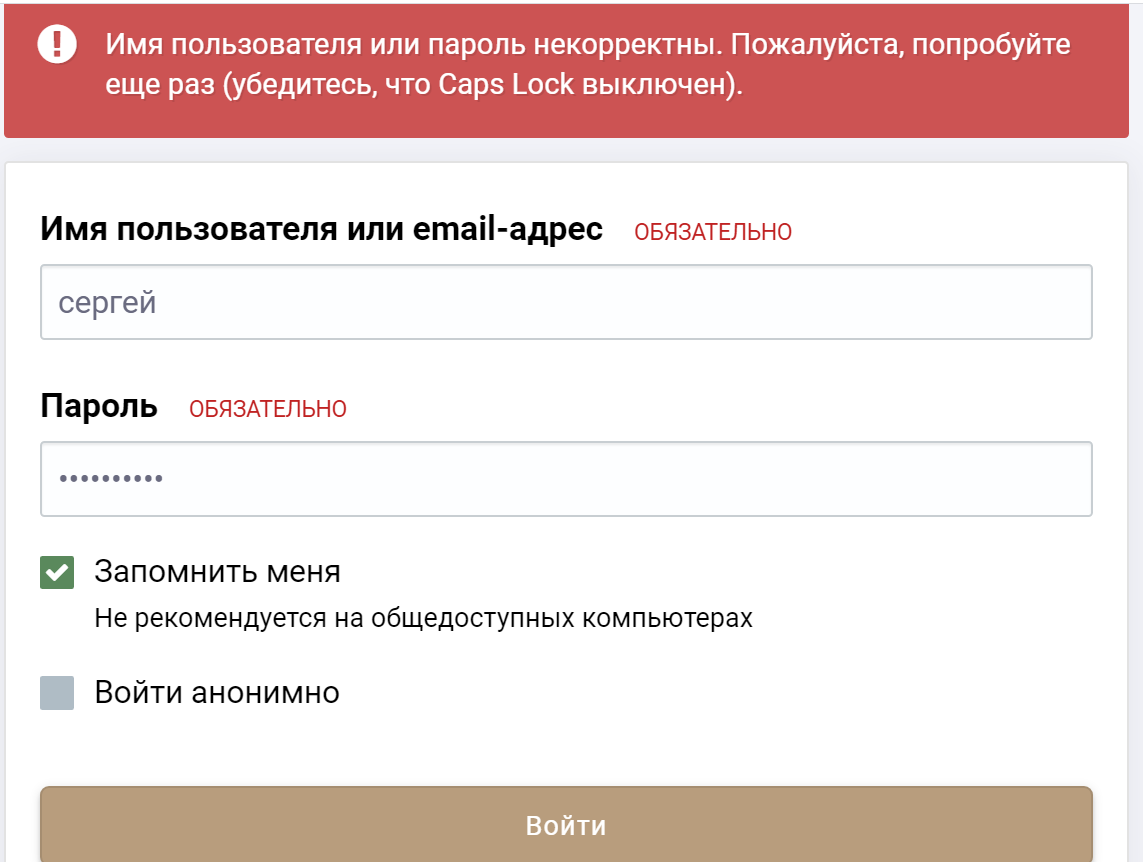Toggle remember me via "Запомнить меня" text
Screen dimensions: 1143x862
(217, 572)
